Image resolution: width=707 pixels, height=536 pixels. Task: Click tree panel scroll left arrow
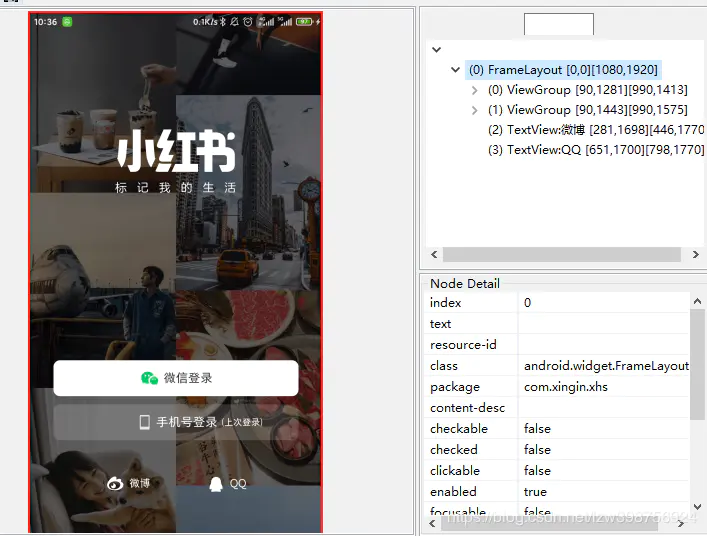click(x=434, y=255)
